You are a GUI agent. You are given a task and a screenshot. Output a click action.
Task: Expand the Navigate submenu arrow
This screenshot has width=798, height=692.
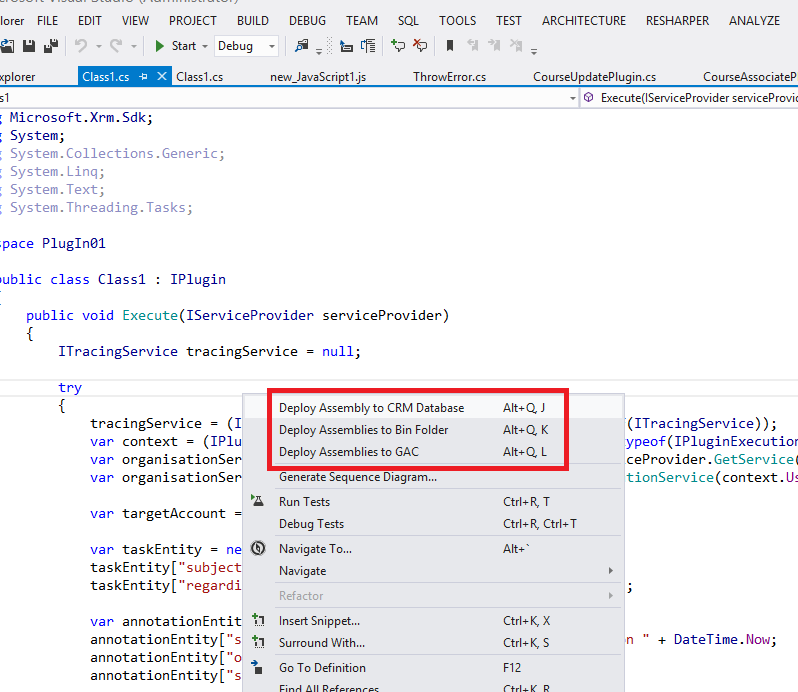pos(610,571)
